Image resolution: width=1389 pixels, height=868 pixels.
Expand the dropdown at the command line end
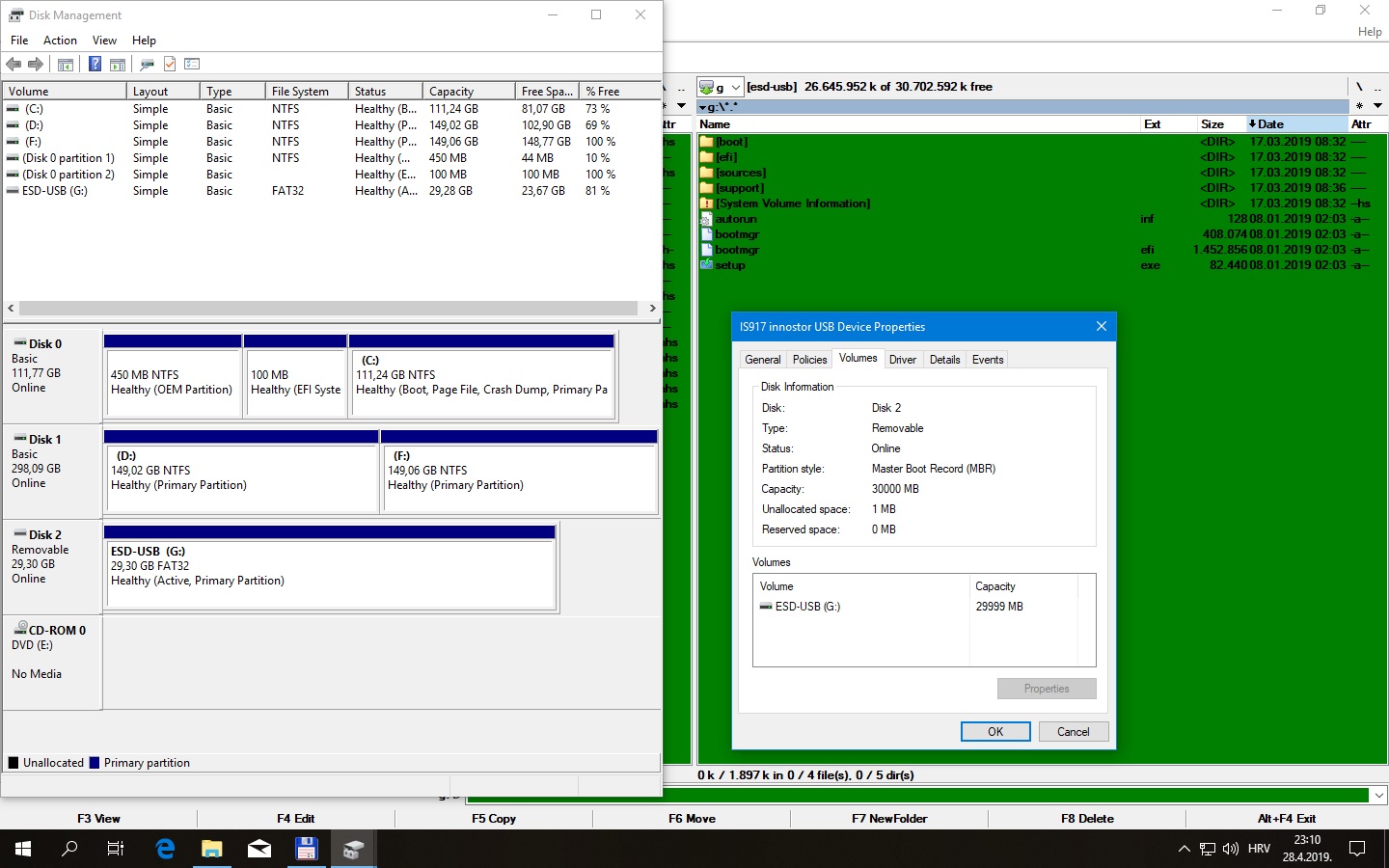(x=1379, y=796)
